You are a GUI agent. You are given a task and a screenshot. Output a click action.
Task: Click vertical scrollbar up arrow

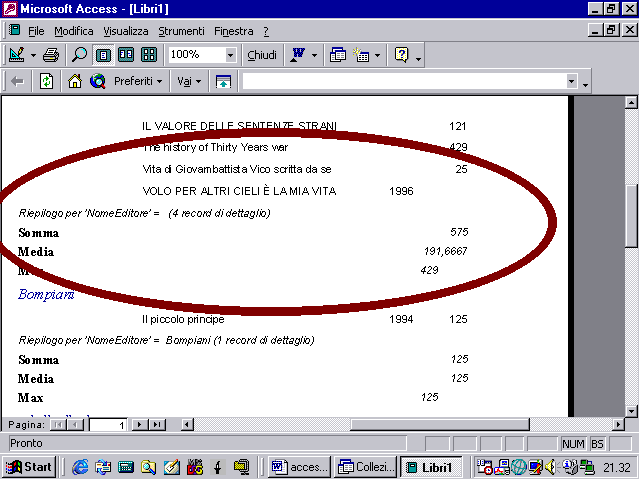tap(631, 103)
